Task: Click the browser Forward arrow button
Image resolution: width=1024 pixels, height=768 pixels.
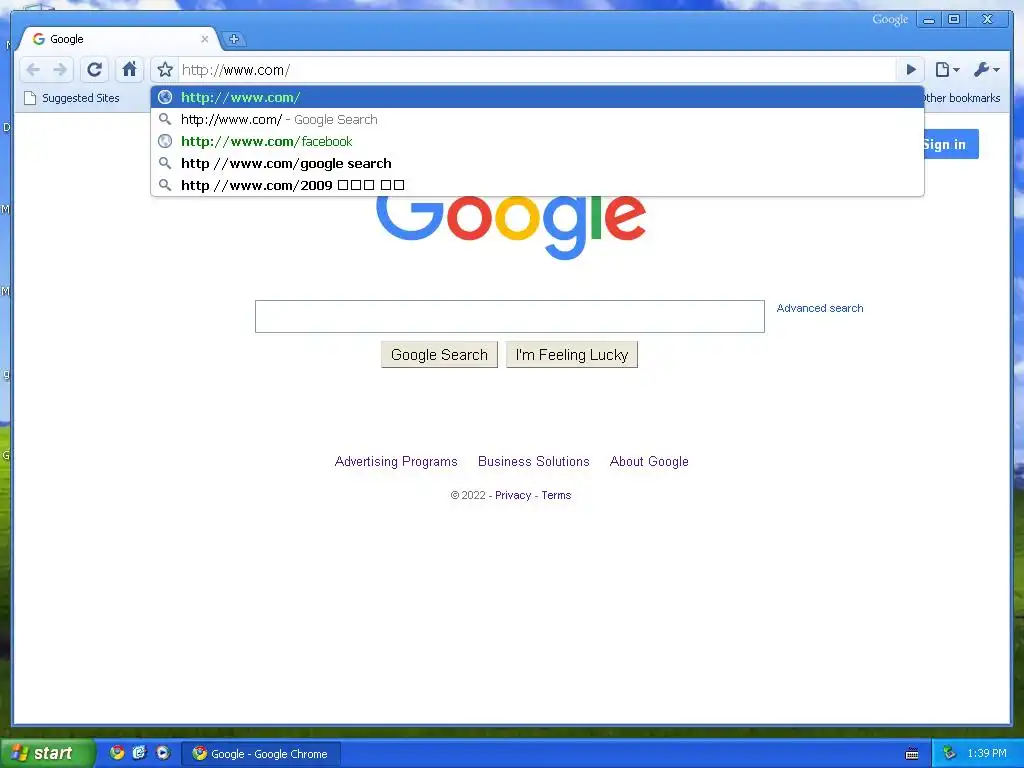Action: point(59,69)
